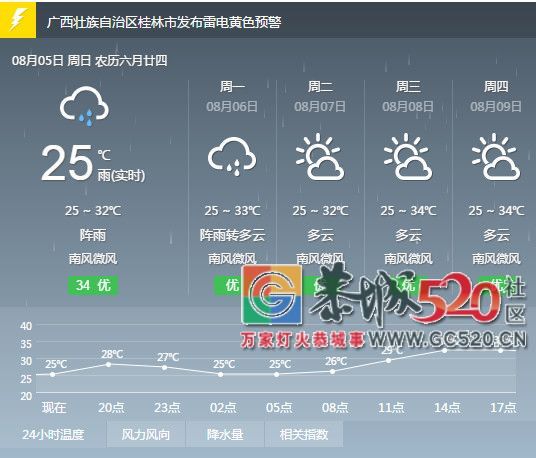
Task: Select the 周二 forecast day header
Action: coord(320,86)
